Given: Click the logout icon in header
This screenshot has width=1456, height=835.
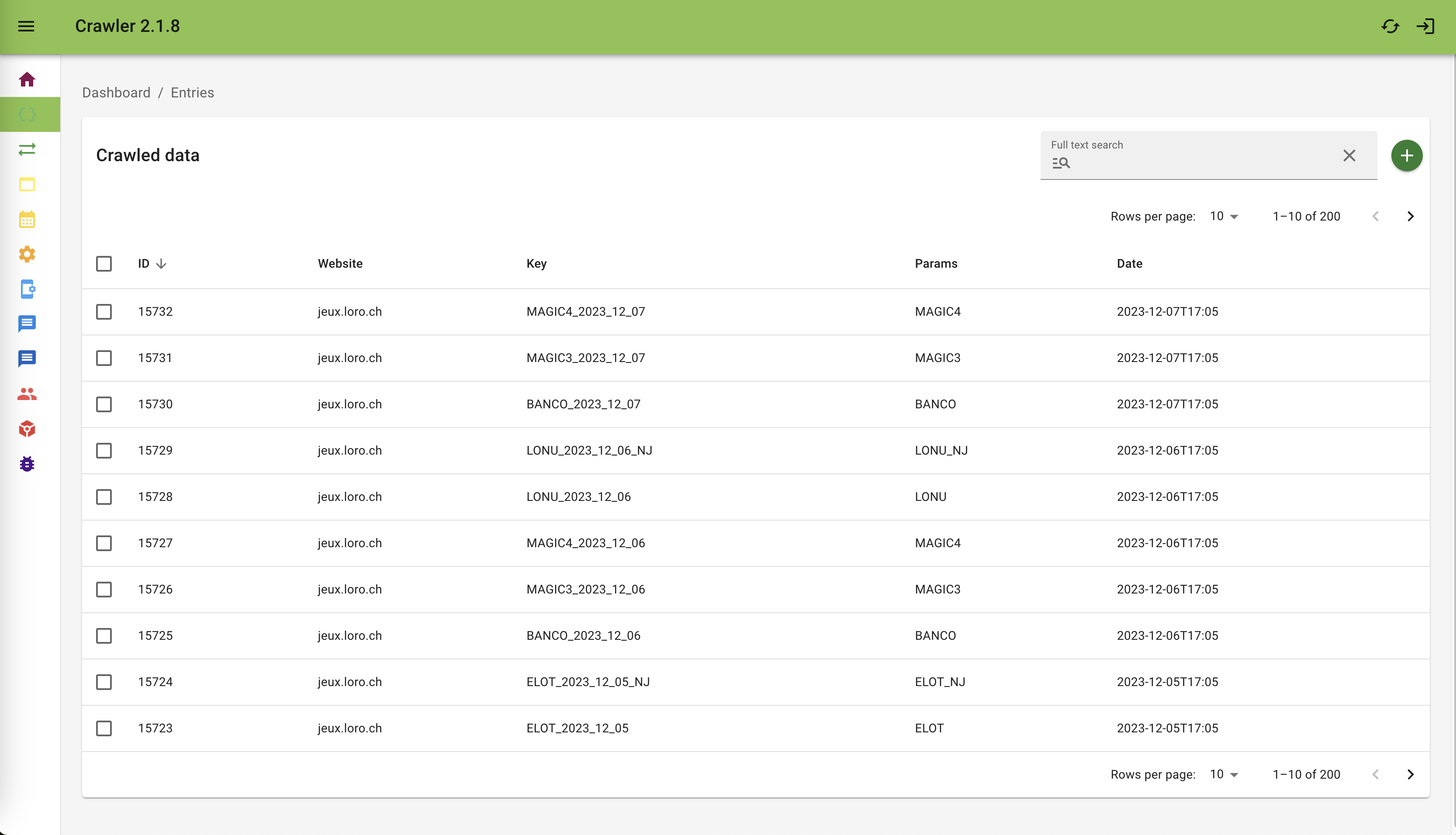Looking at the screenshot, I should pos(1425,26).
